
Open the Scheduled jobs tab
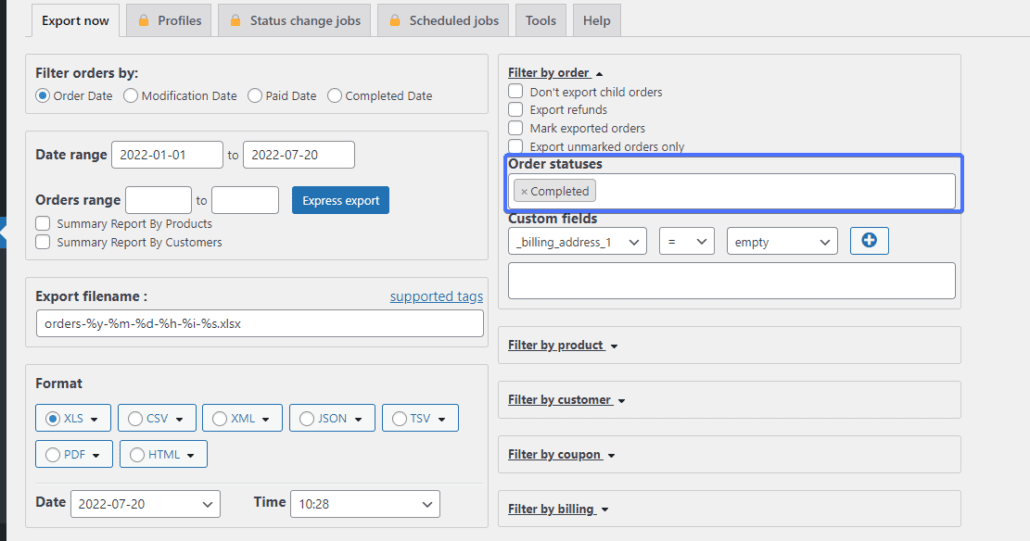pos(443,20)
